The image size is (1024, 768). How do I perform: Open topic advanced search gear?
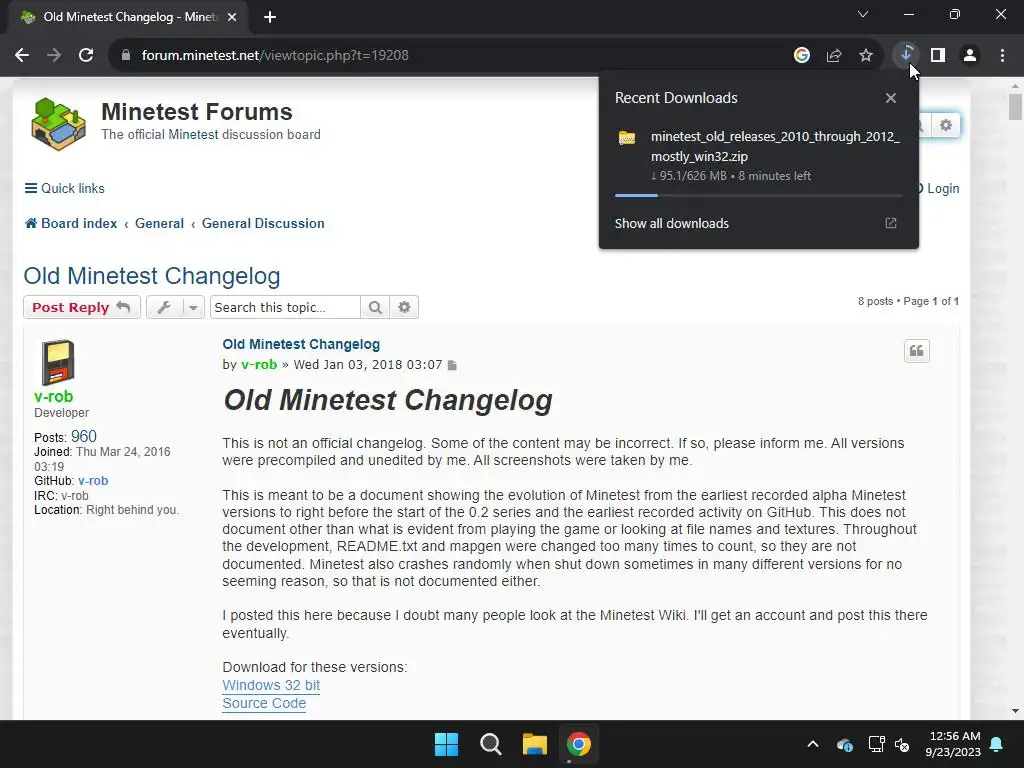(x=404, y=307)
